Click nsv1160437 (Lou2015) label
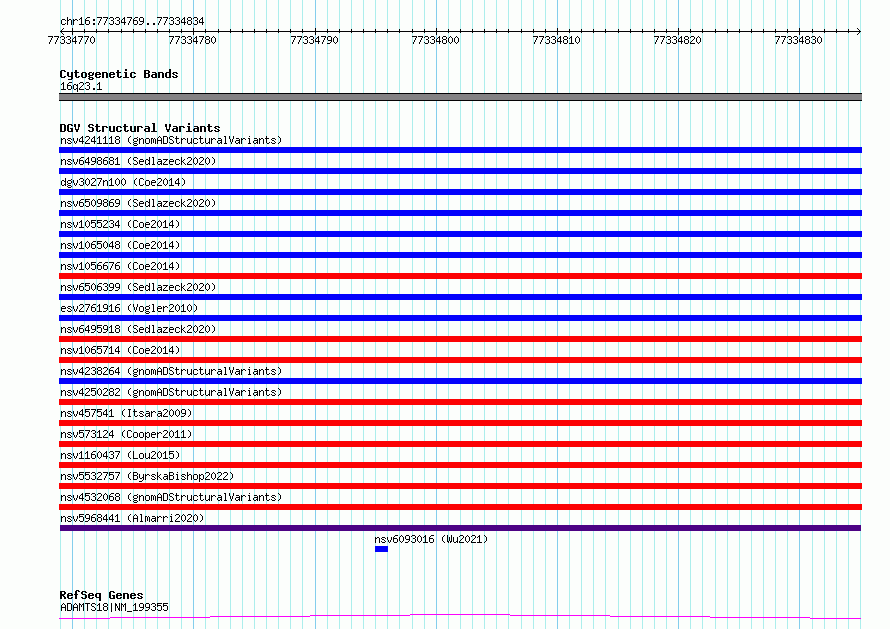 pos(120,455)
